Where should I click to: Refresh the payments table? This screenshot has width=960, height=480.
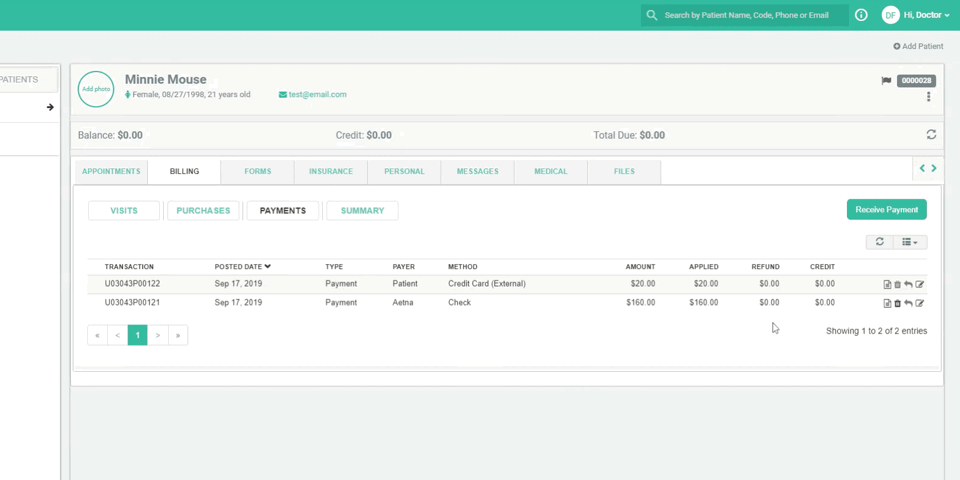coord(880,242)
